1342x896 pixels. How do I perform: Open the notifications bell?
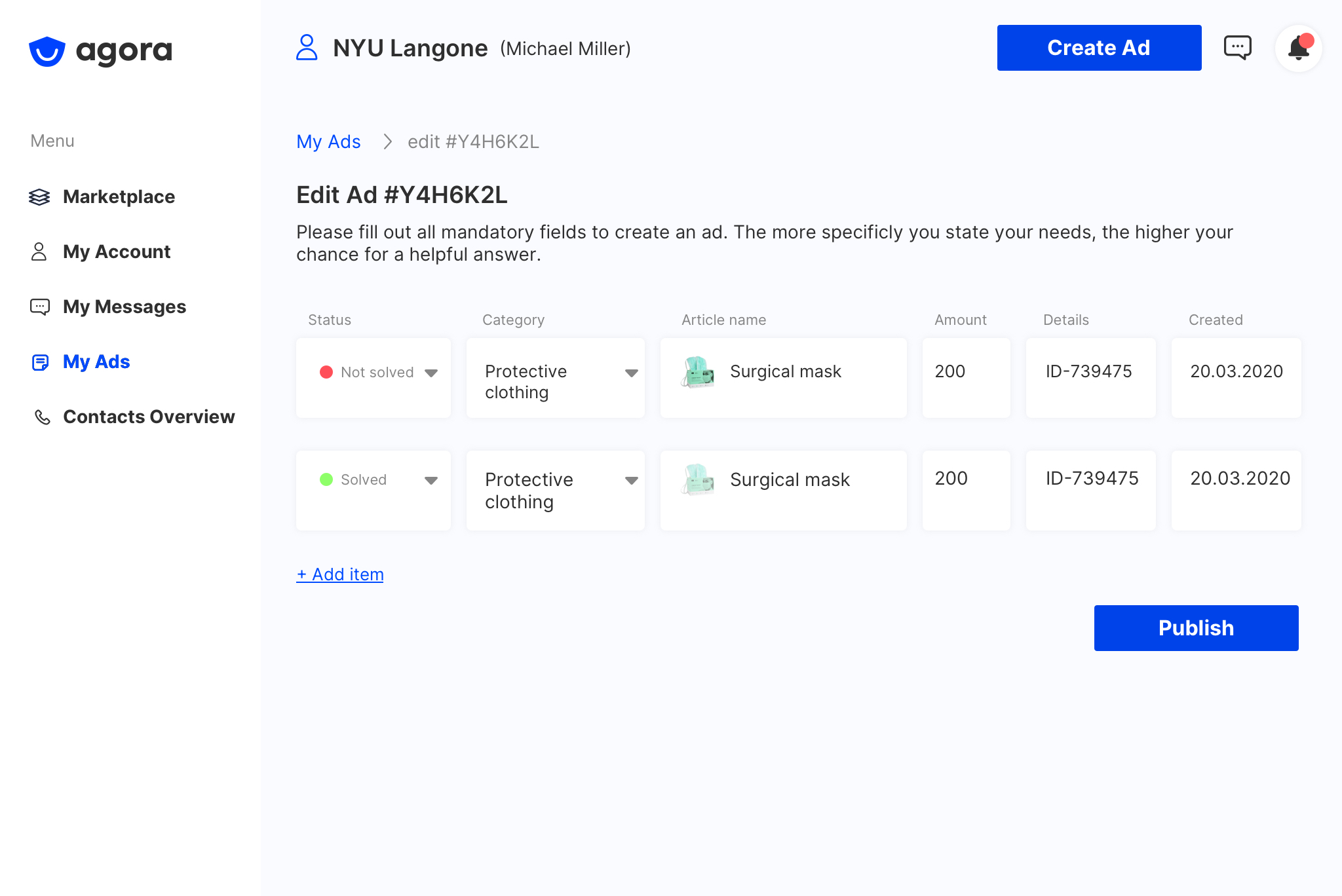point(1298,48)
